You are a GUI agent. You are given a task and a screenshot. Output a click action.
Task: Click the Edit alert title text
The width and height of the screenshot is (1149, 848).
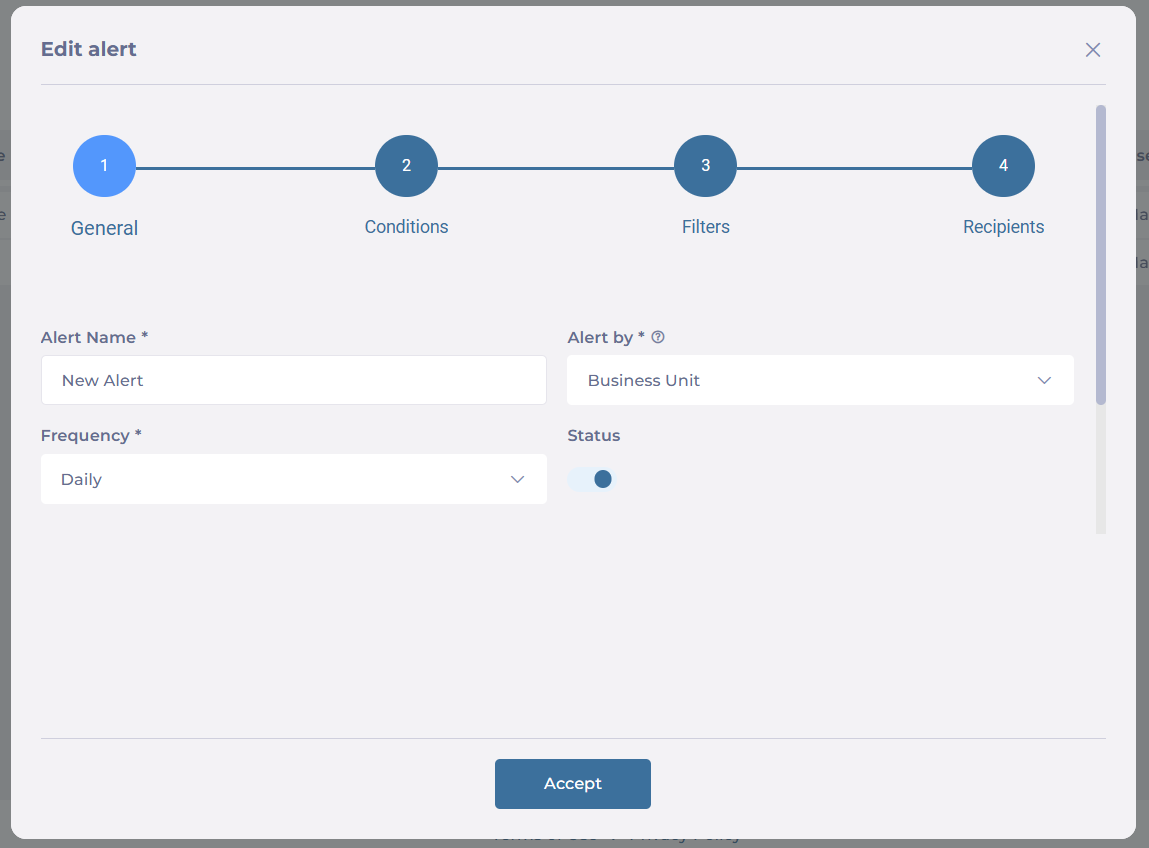(x=89, y=49)
